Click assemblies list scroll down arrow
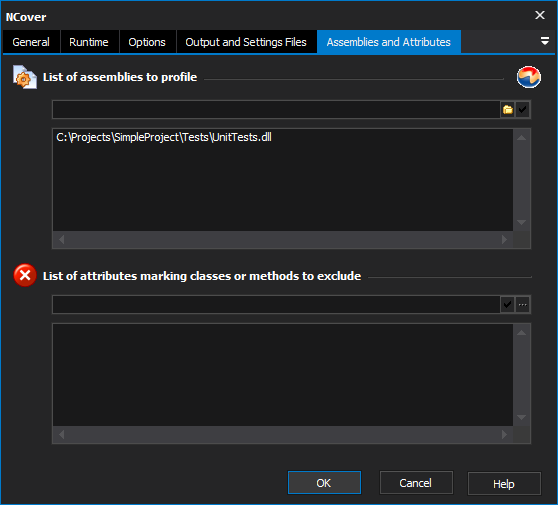Image resolution: width=558 pixels, height=505 pixels. pyautogui.click(x=521, y=222)
